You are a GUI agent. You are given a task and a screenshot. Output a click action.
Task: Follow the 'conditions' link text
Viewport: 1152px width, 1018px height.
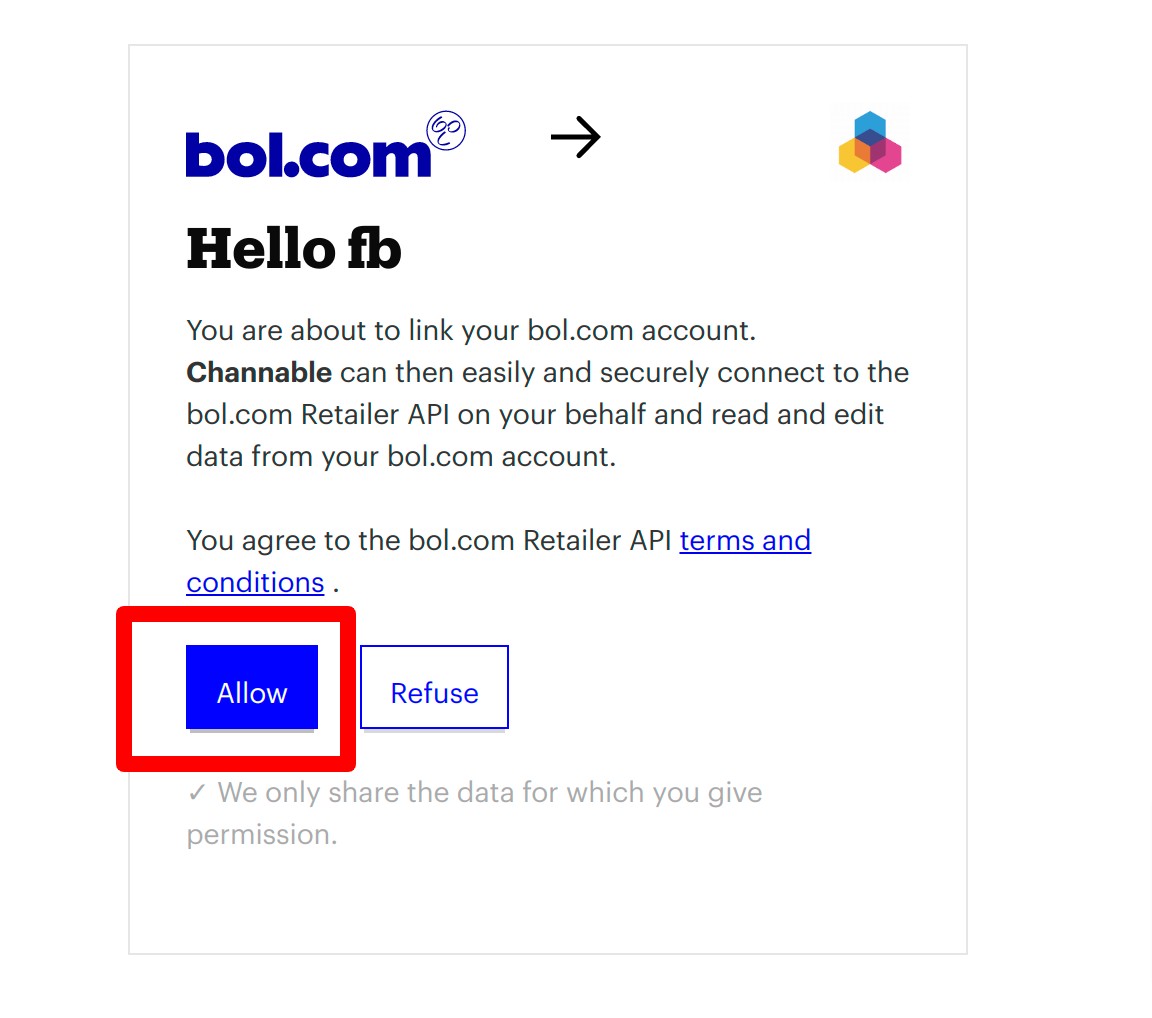[x=255, y=582]
